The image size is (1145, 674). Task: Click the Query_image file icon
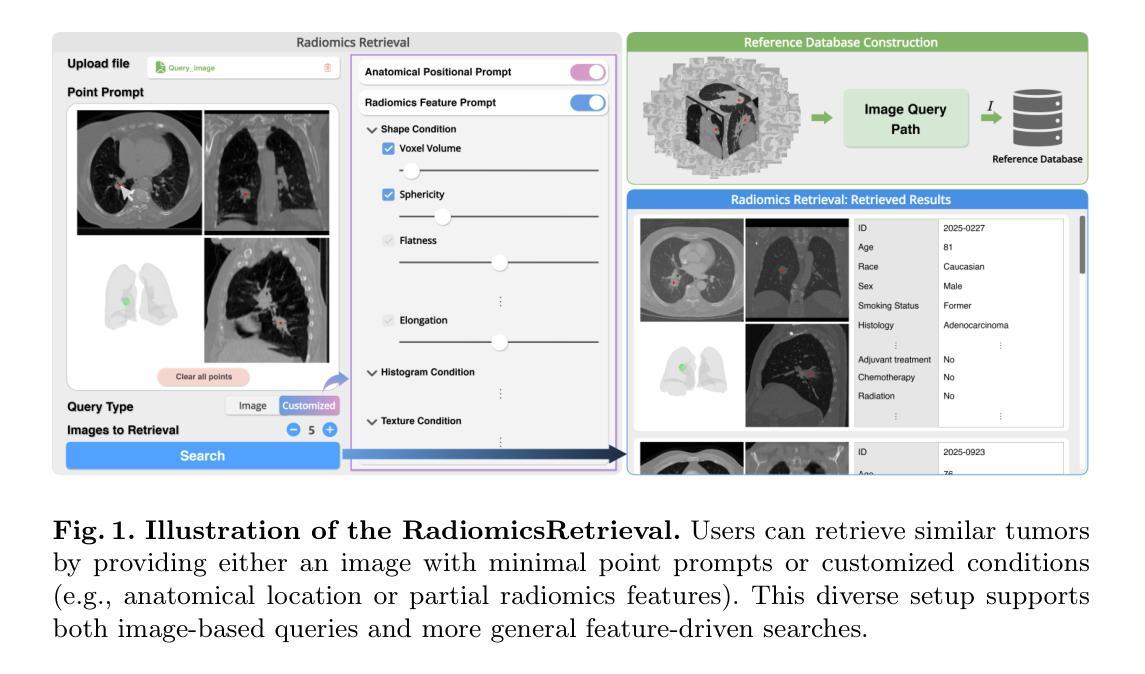[160, 67]
